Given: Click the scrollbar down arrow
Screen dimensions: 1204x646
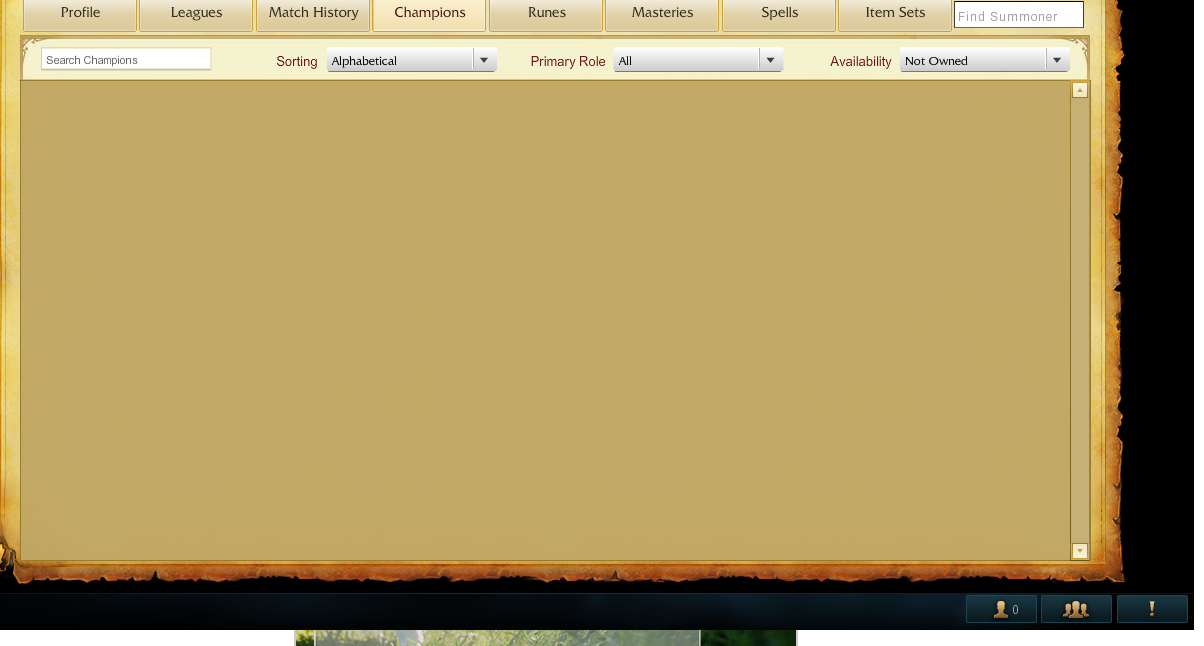Looking at the screenshot, I should 1080,551.
